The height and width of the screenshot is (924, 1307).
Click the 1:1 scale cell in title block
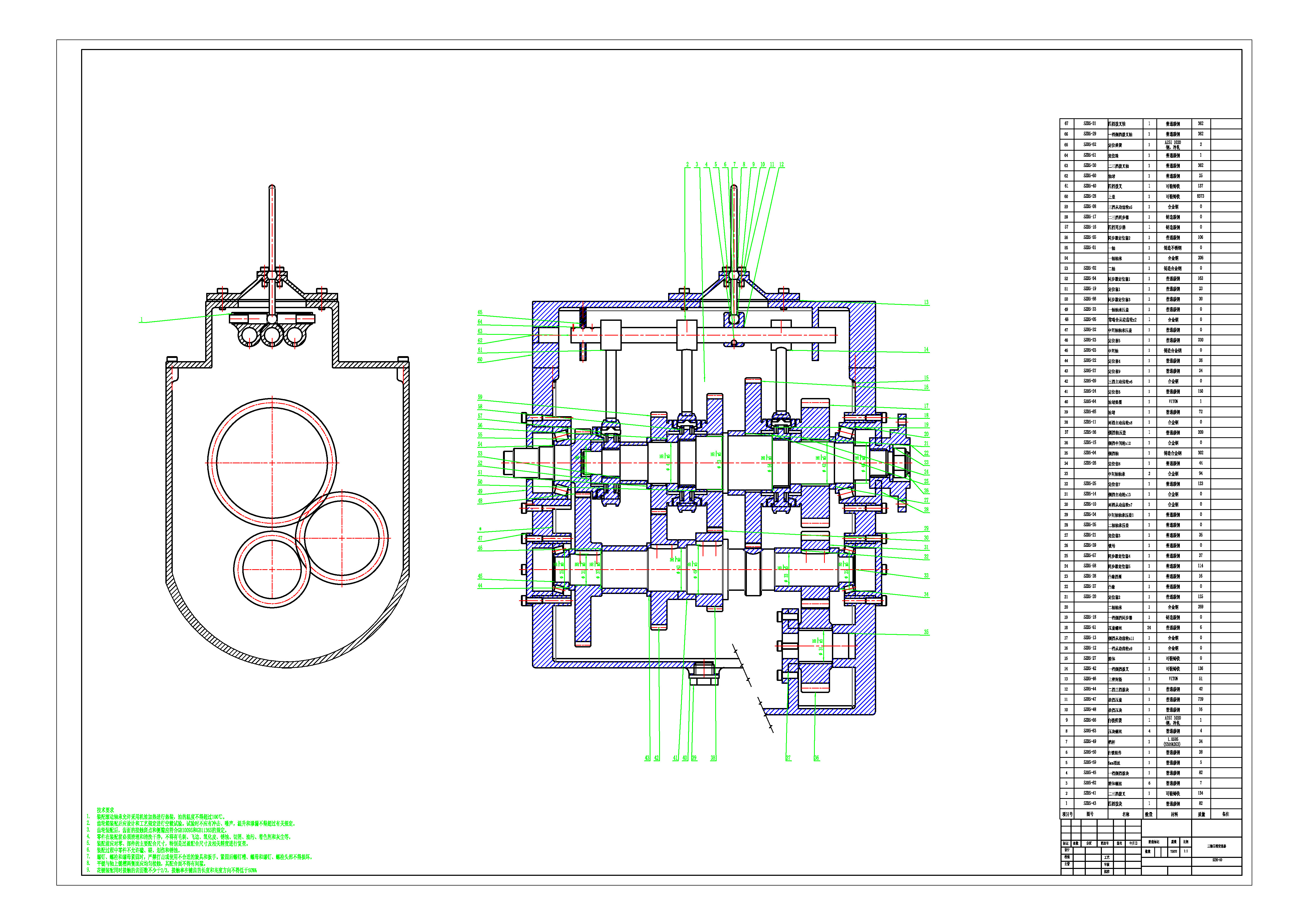pos(1186,852)
